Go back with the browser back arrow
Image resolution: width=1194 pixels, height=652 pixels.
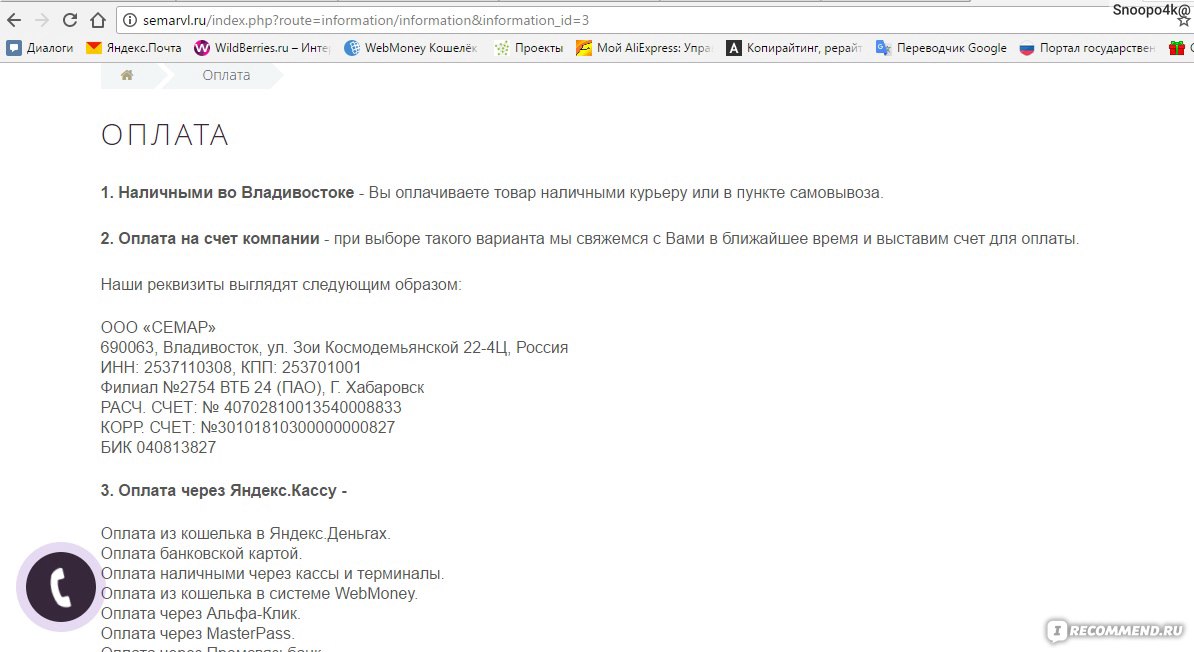pyautogui.click(x=14, y=20)
